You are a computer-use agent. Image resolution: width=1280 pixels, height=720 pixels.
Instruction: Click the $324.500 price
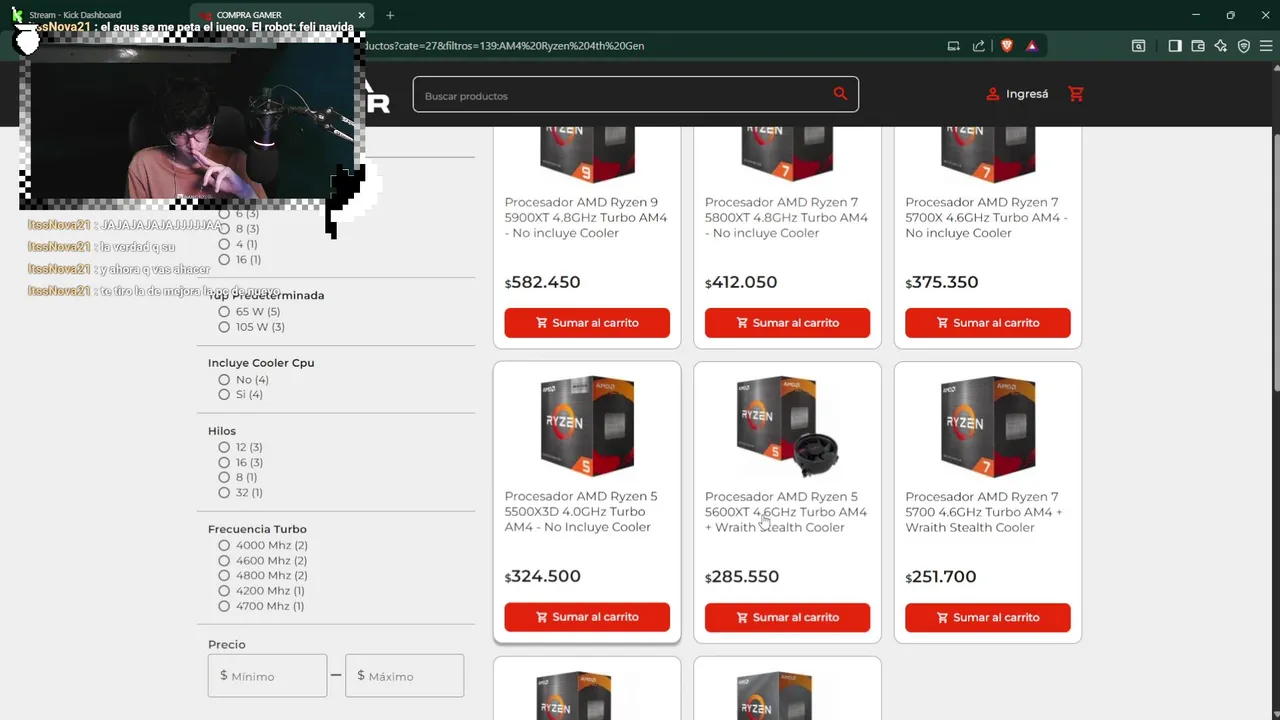[x=543, y=577]
